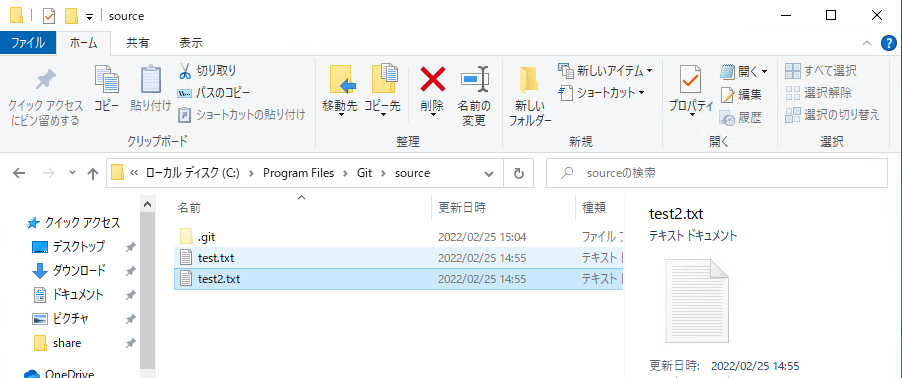Open recent locations dropdown arrow
Image resolution: width=902 pixels, height=378 pixels.
click(x=72, y=173)
